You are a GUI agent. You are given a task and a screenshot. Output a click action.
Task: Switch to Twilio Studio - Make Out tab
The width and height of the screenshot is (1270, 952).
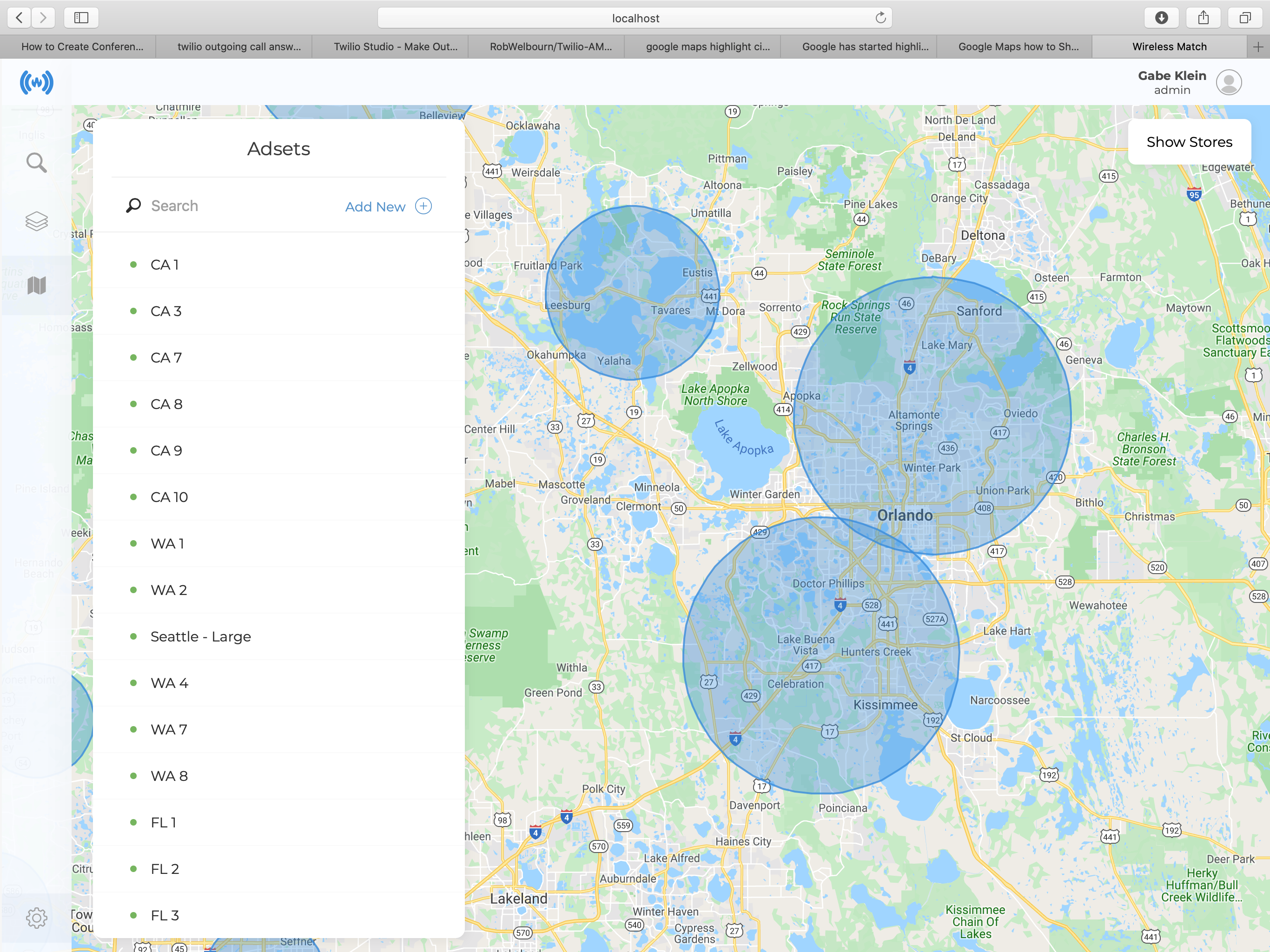click(396, 47)
